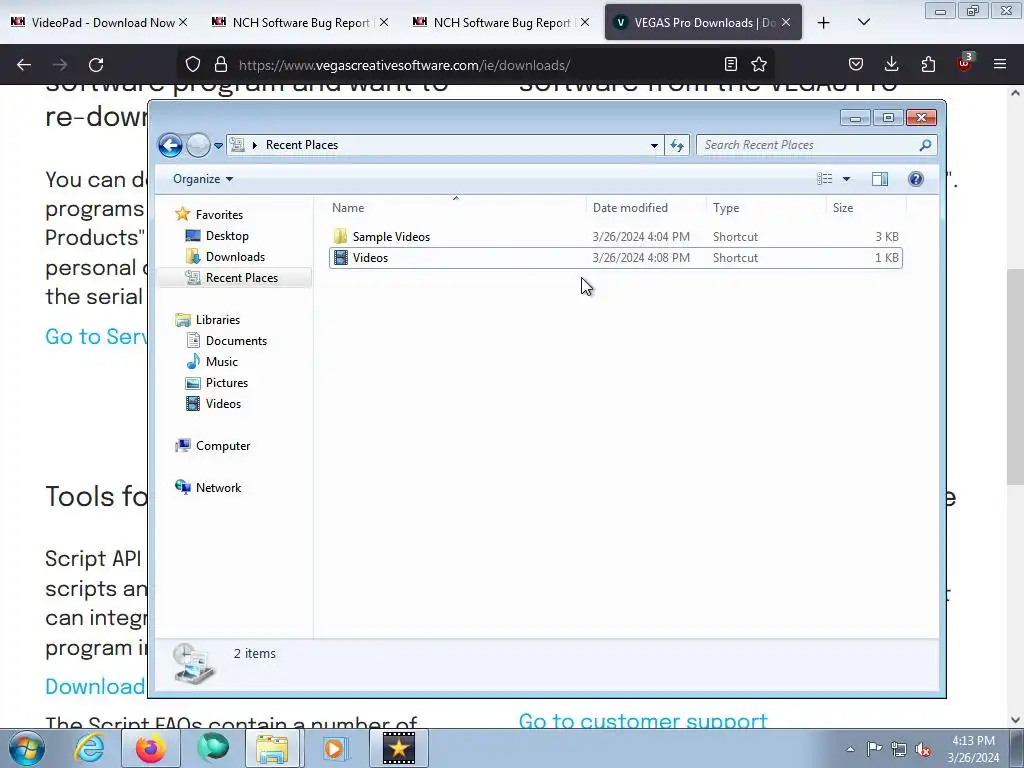The image size is (1024, 768).
Task: Click the Save to Pocket icon
Action: click(856, 64)
